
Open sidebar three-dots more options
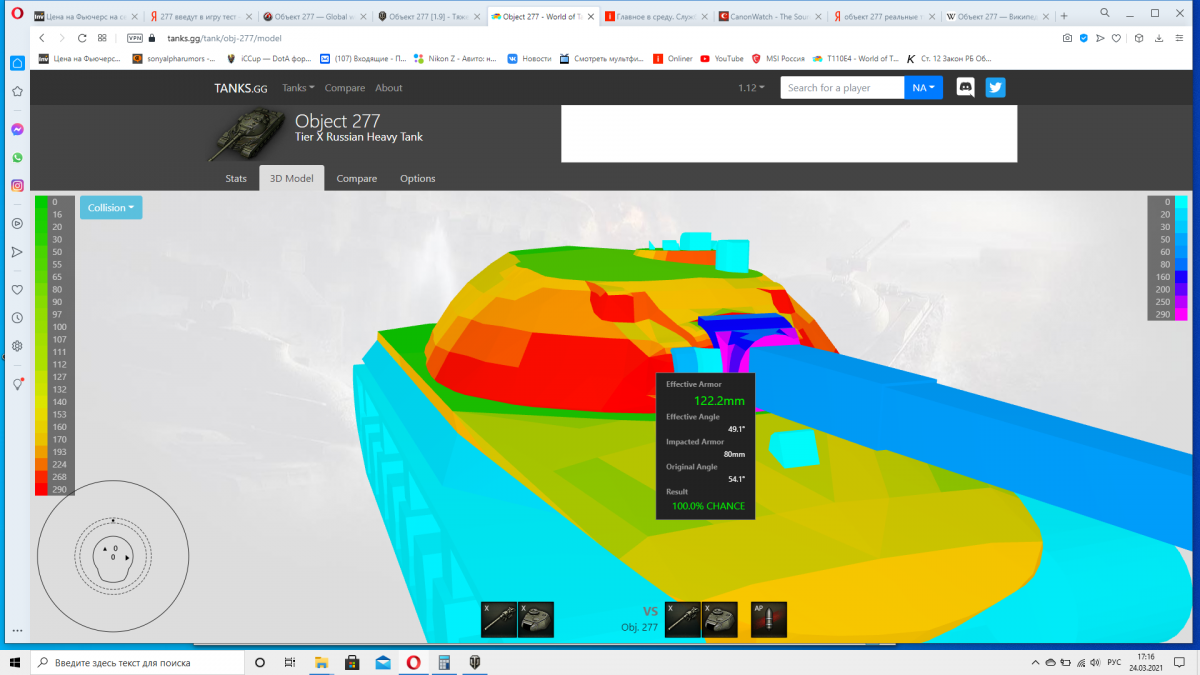click(17, 631)
